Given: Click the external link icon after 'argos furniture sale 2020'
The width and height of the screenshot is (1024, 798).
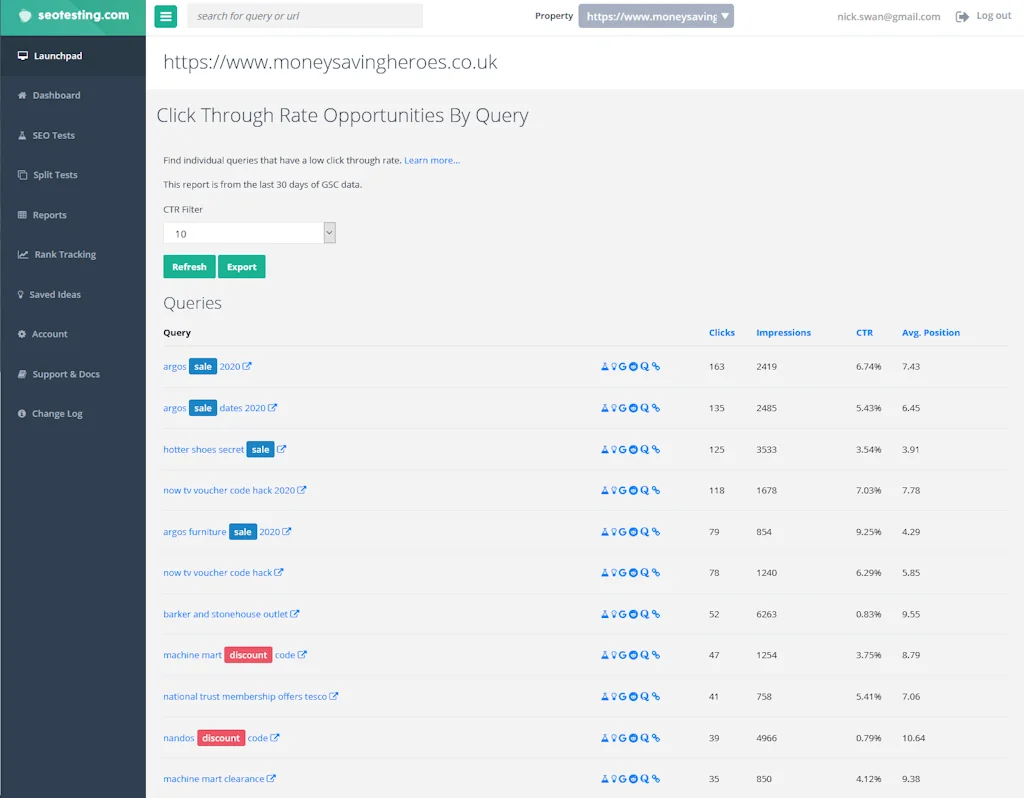Looking at the screenshot, I should pos(288,531).
